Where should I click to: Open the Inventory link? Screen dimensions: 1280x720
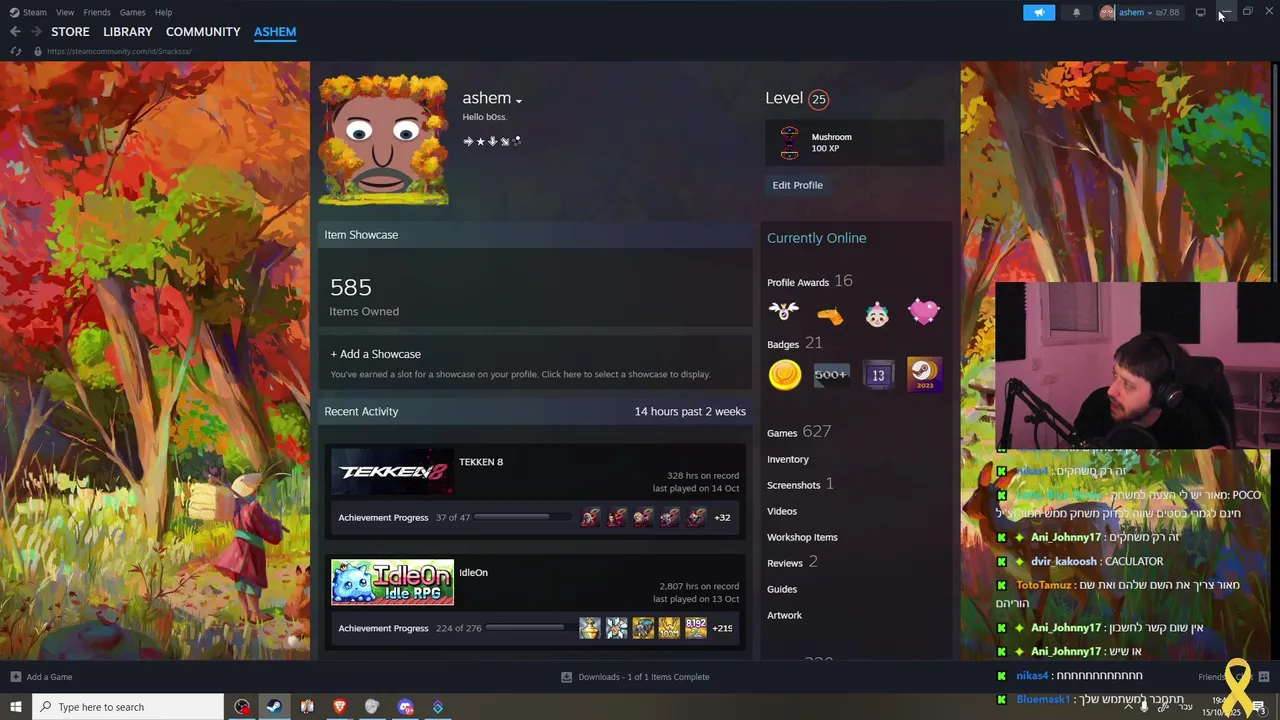click(788, 459)
